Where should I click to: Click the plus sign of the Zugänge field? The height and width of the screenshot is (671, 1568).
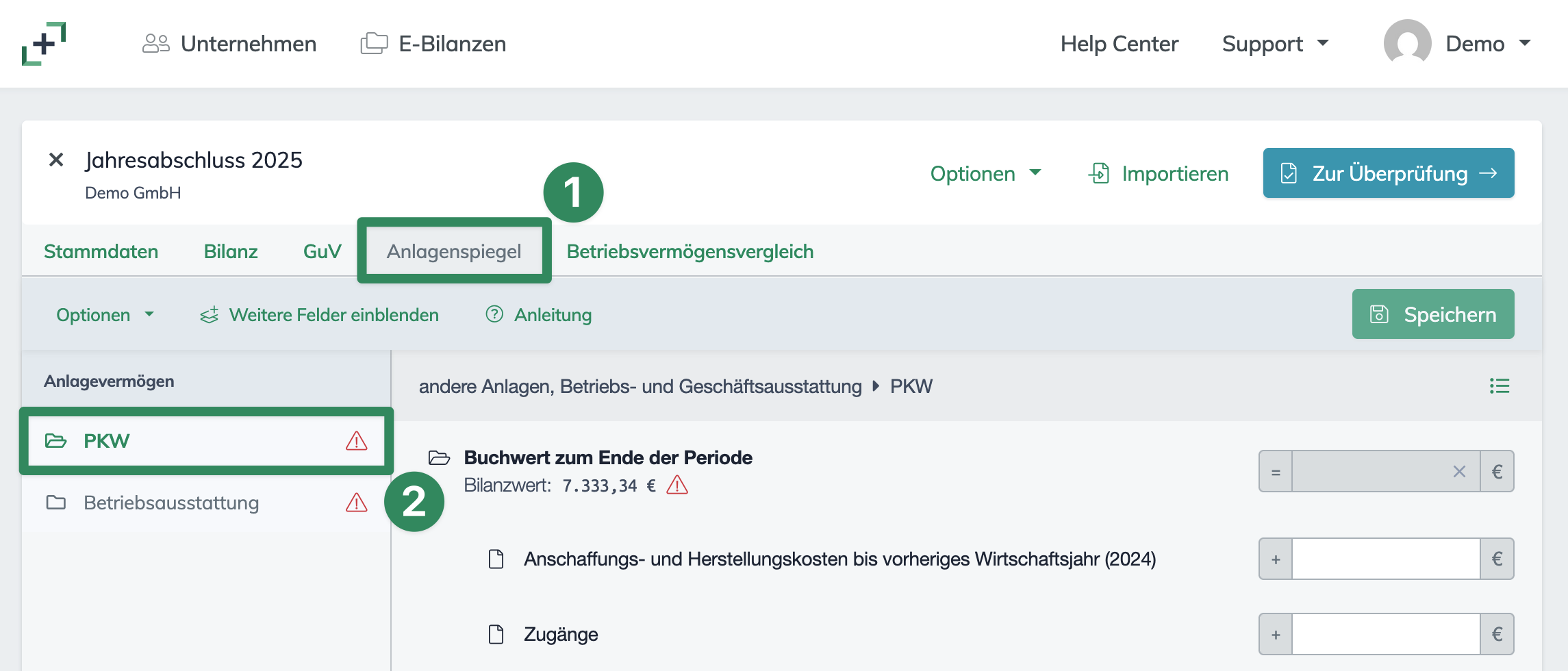(x=1276, y=634)
